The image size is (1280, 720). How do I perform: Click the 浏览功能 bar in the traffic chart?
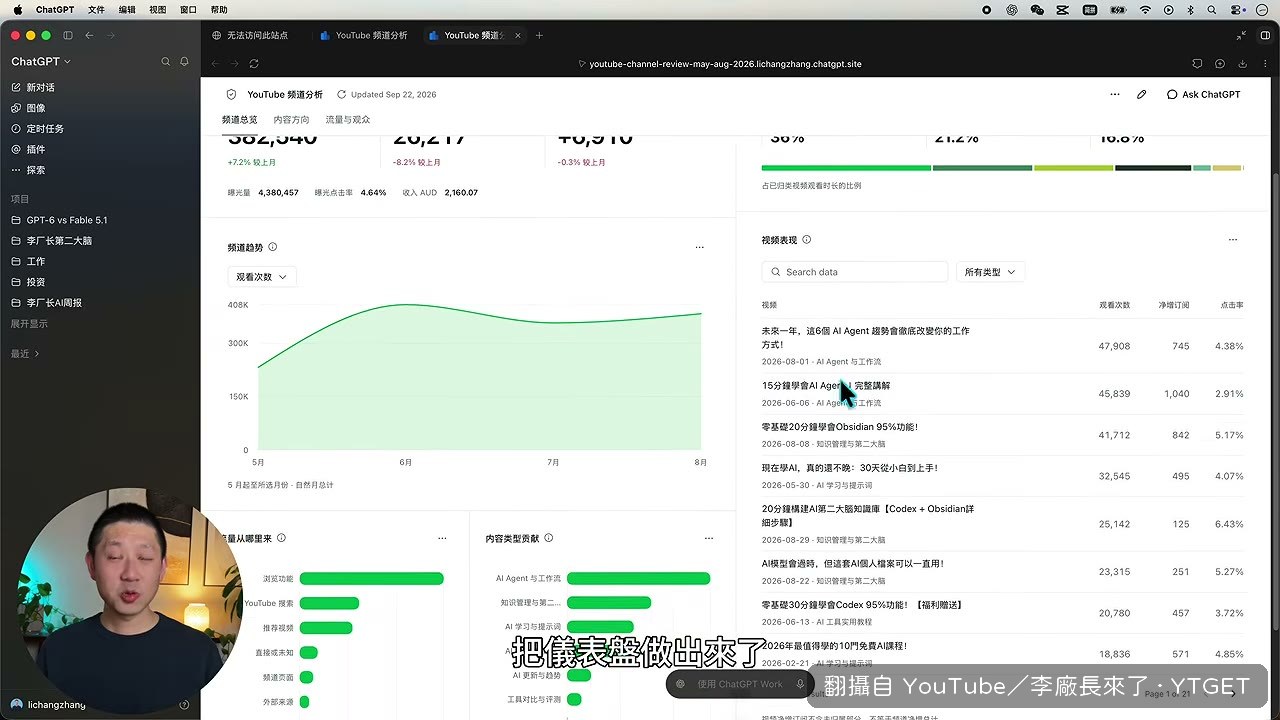tap(372, 579)
